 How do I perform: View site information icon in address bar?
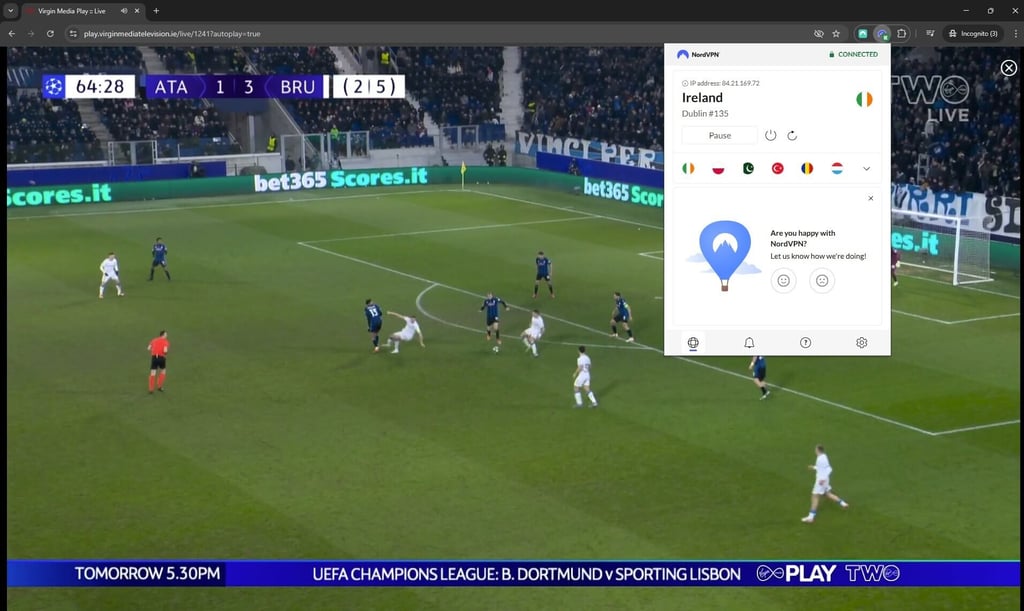click(73, 33)
